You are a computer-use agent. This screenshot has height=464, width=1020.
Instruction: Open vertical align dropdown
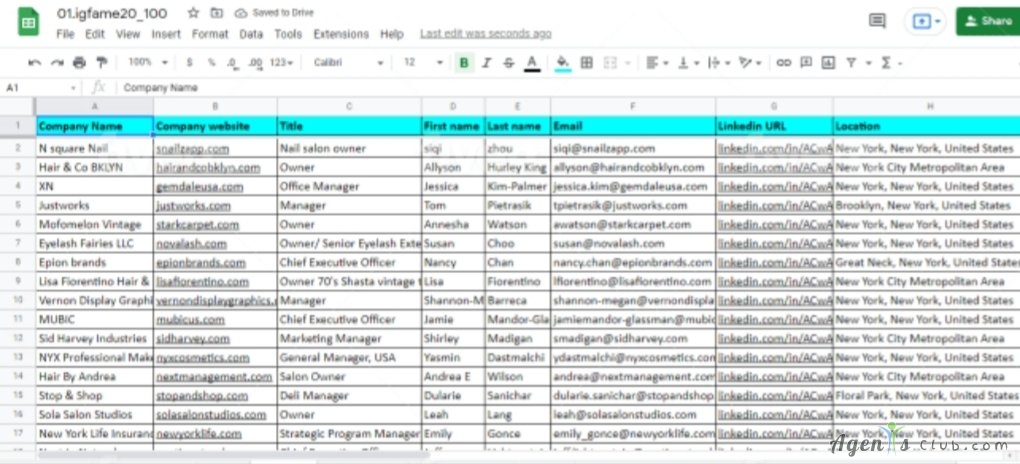tap(687, 62)
